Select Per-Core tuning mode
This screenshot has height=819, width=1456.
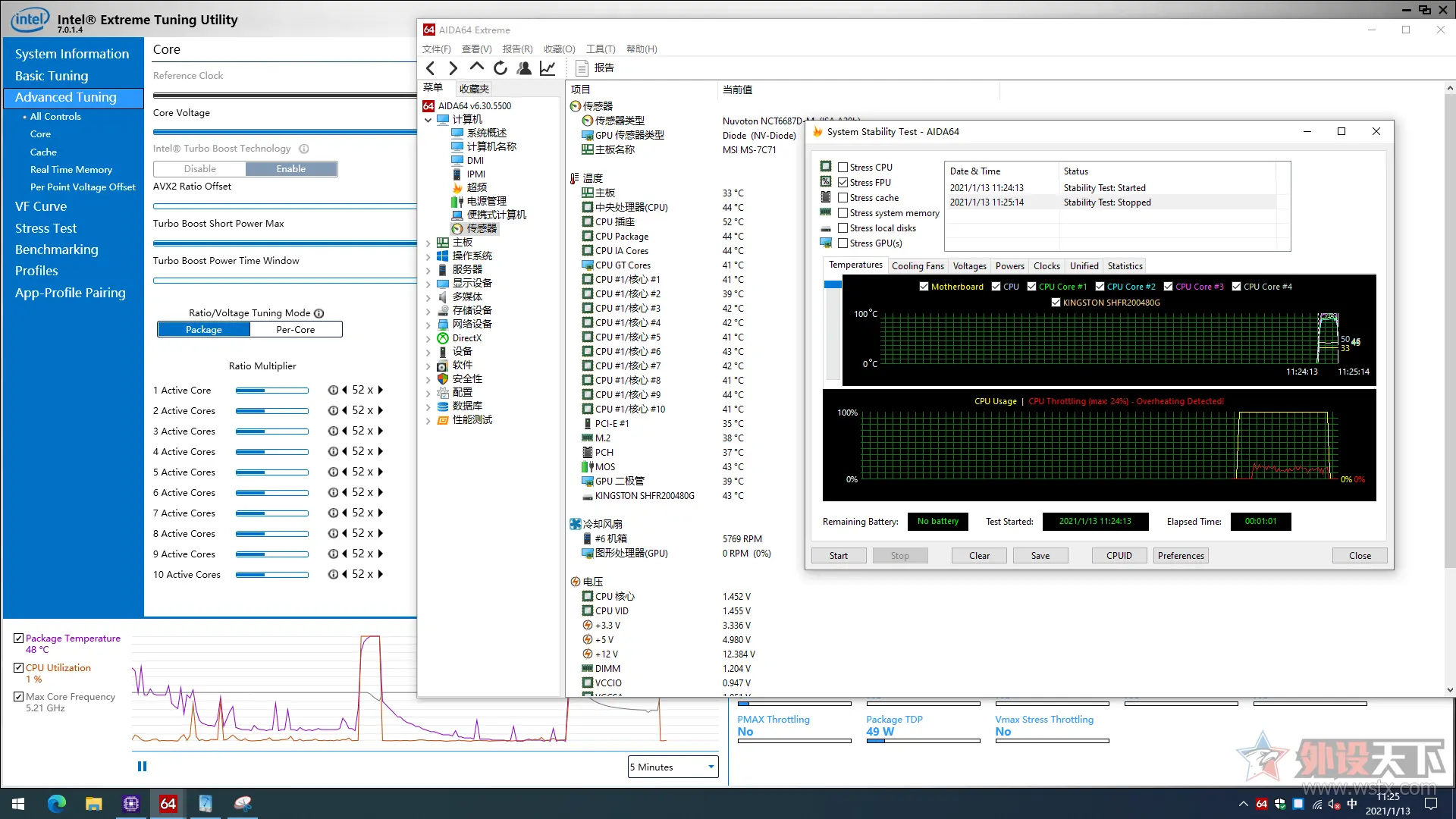click(296, 330)
